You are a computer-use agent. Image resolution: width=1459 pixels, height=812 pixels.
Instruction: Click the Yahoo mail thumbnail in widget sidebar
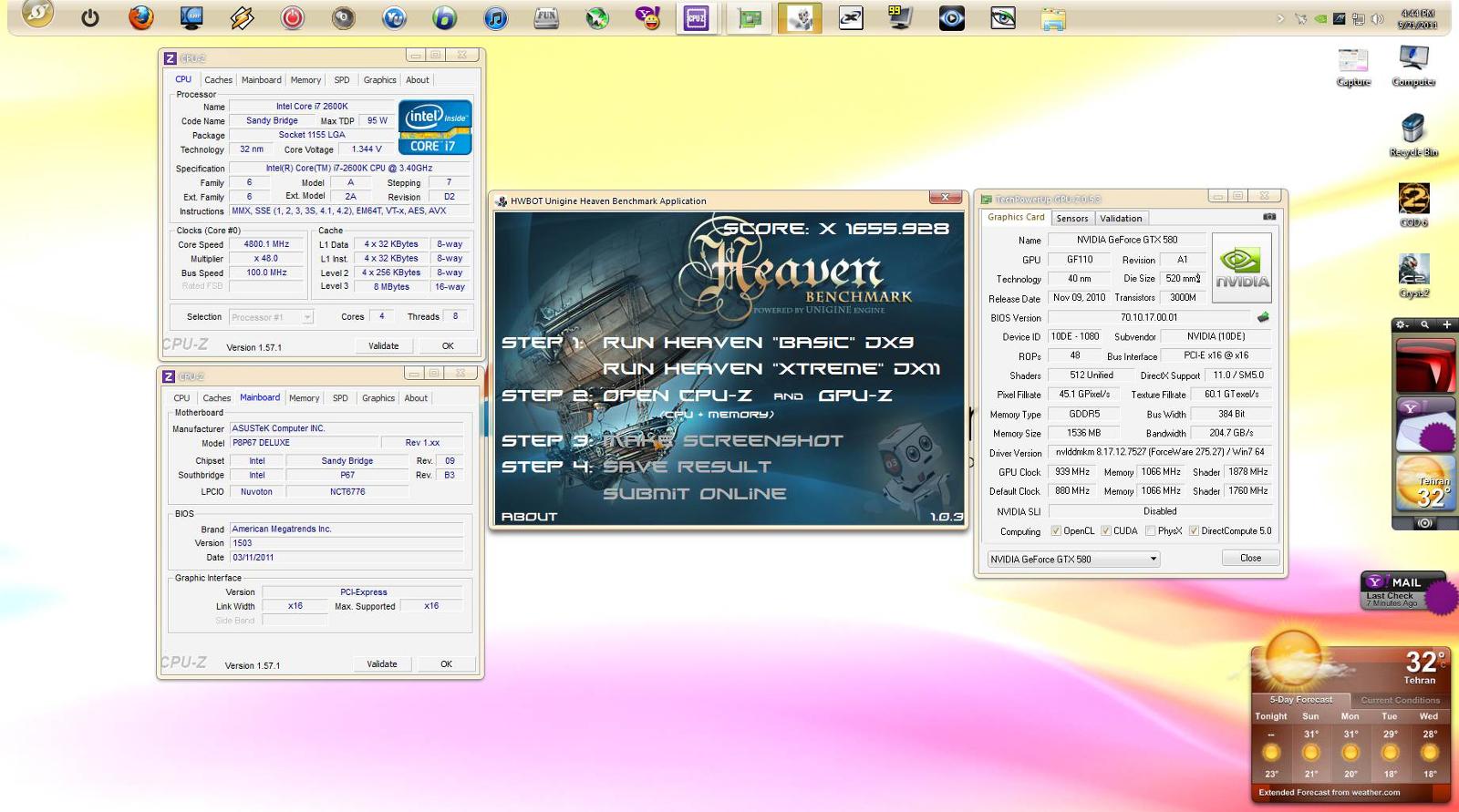(x=1424, y=424)
